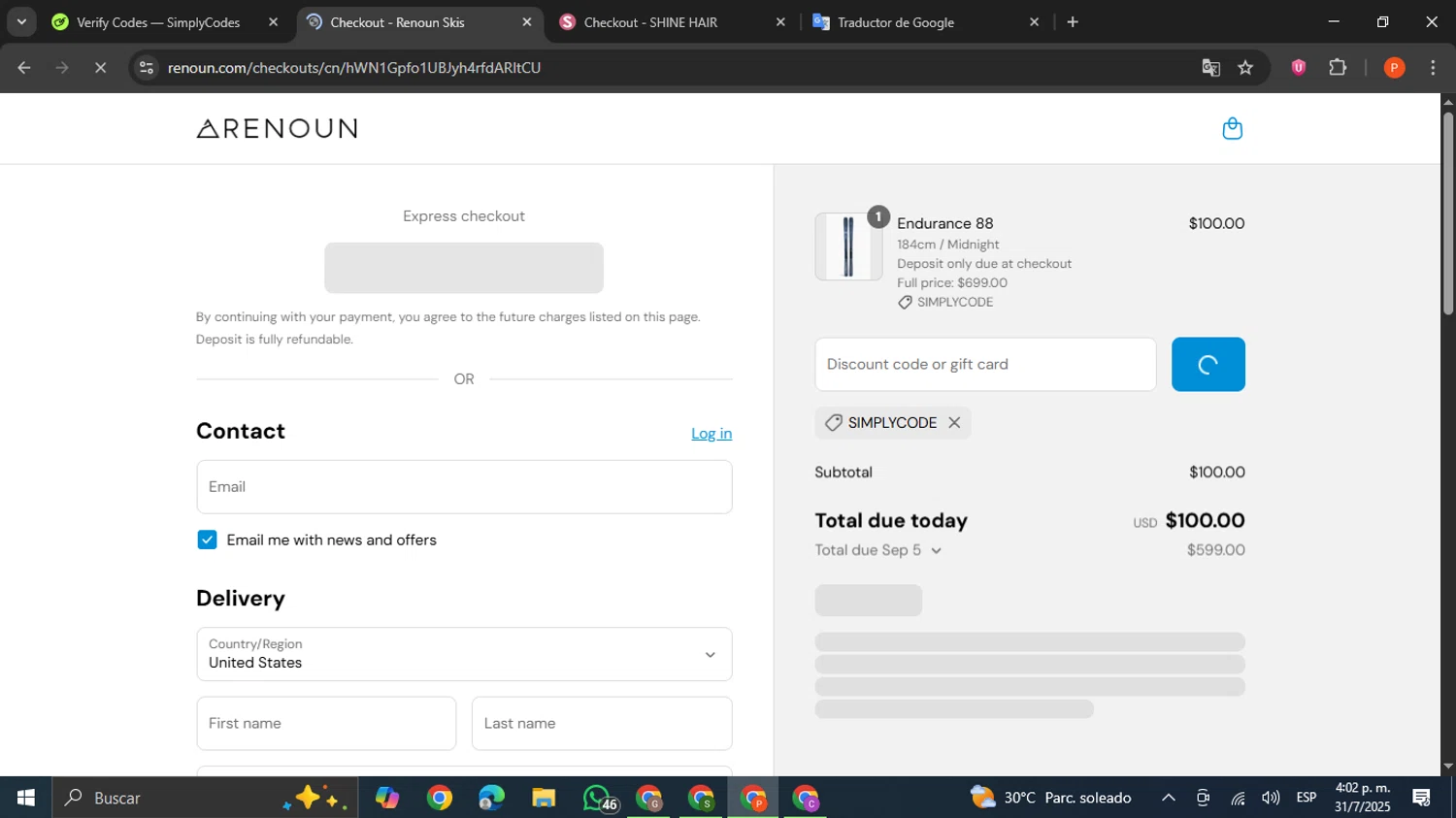Viewport: 1456px width, 818px height.
Task: Open the notification center icon
Action: click(x=1422, y=798)
